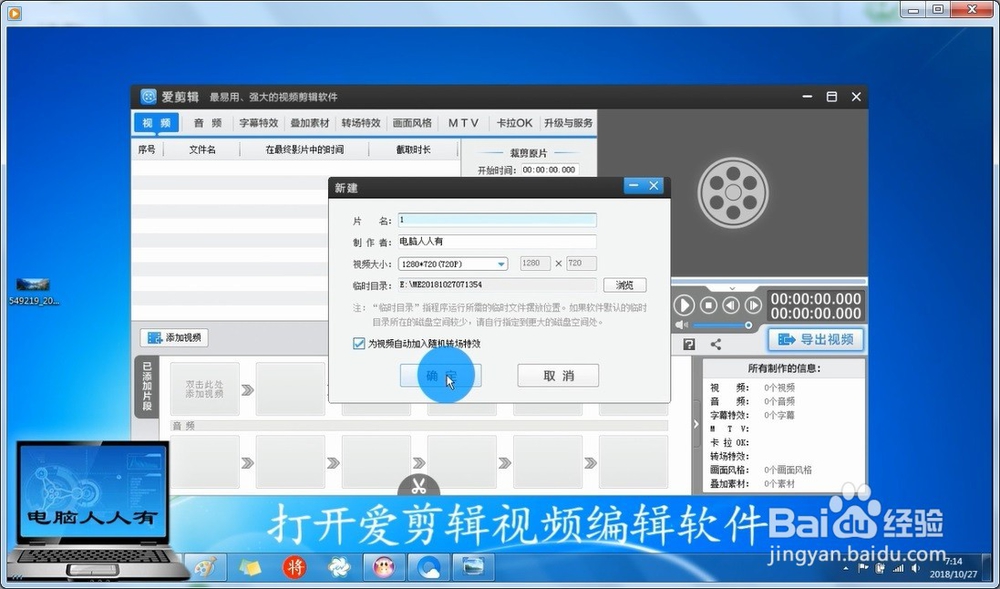The height and width of the screenshot is (589, 1000).
Task: Open the 视频大小 resolution dropdown
Action: pyautogui.click(x=453, y=263)
